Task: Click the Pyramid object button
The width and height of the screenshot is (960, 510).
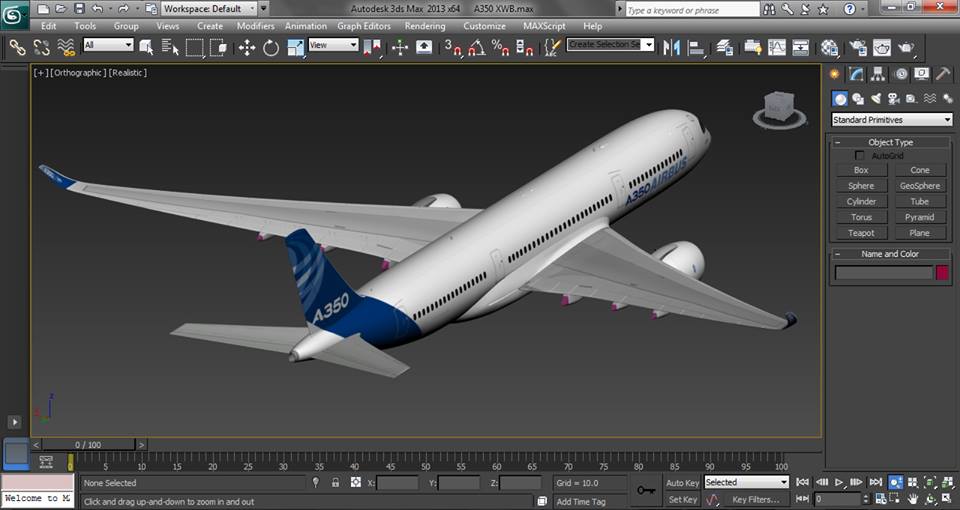Action: click(920, 217)
